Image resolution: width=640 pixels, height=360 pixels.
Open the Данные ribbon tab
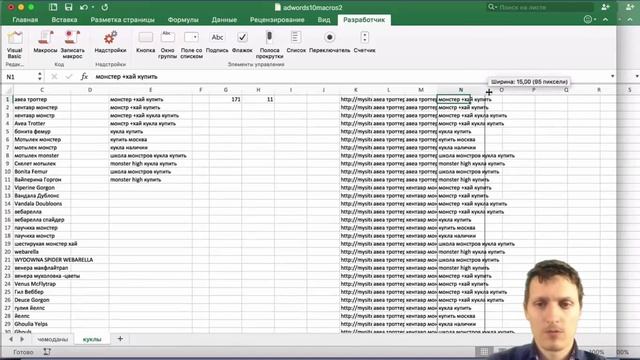(x=224, y=20)
